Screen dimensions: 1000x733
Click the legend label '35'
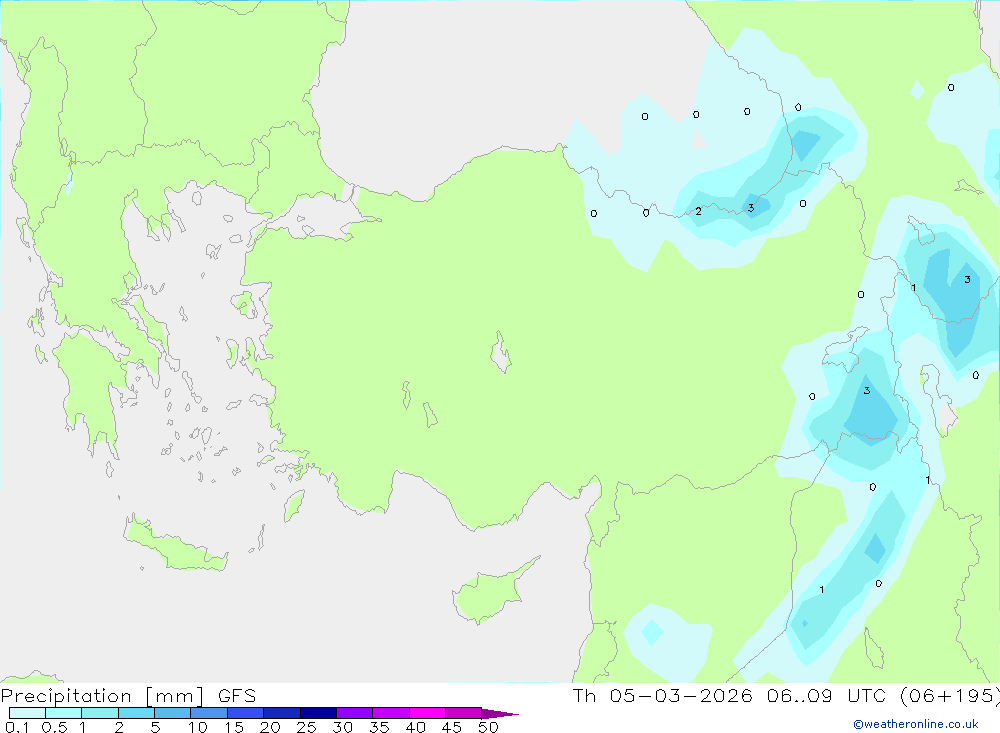pos(379,727)
